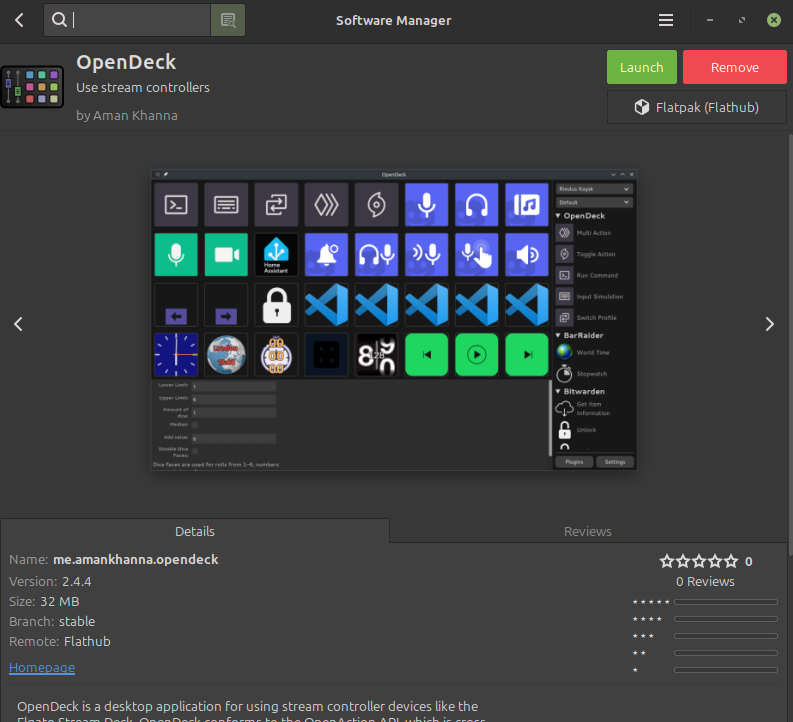Viewport: 793px width, 722px height.
Task: Select the remote value Flathub
Action: click(87, 642)
